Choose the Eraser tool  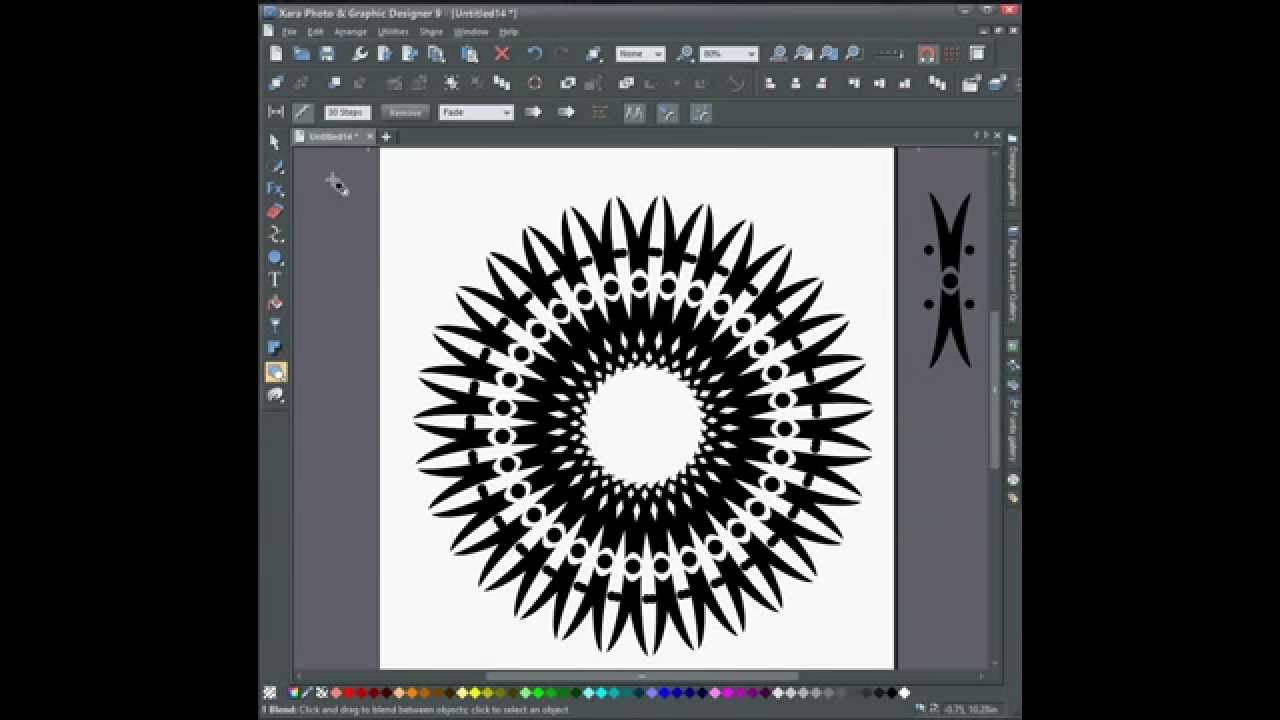[x=275, y=211]
